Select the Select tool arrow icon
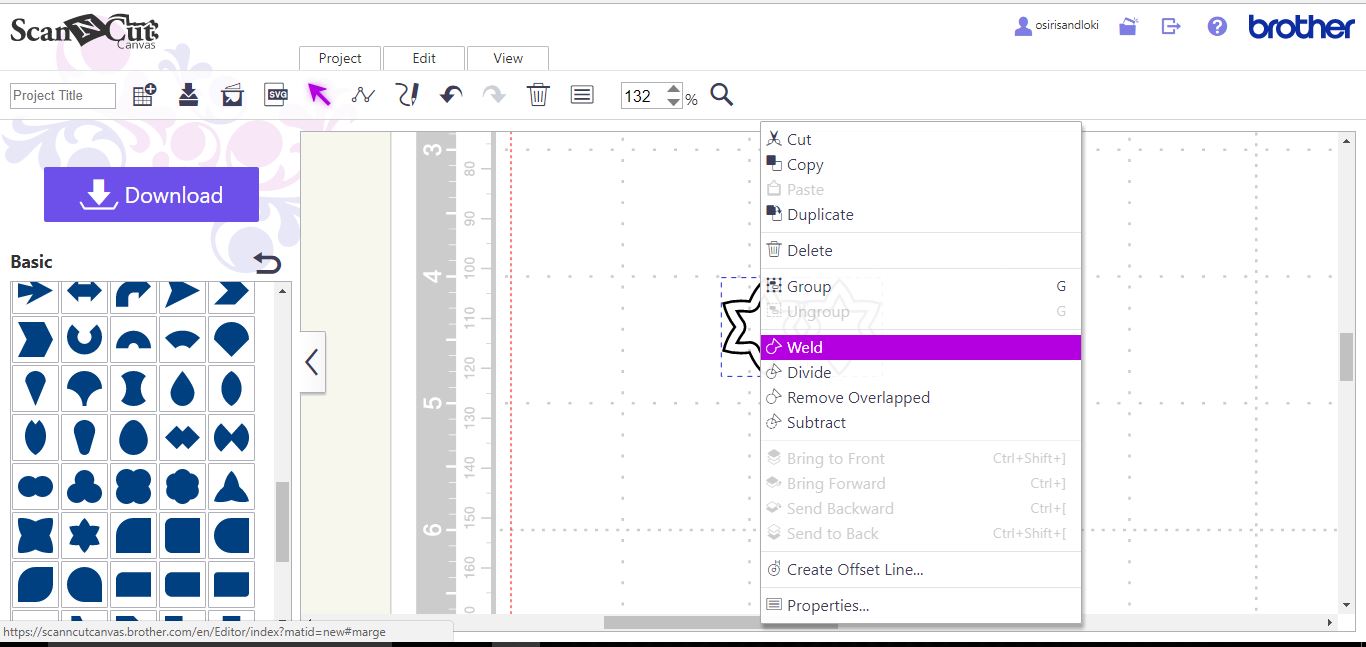This screenshot has height=647, width=1366. click(x=319, y=93)
